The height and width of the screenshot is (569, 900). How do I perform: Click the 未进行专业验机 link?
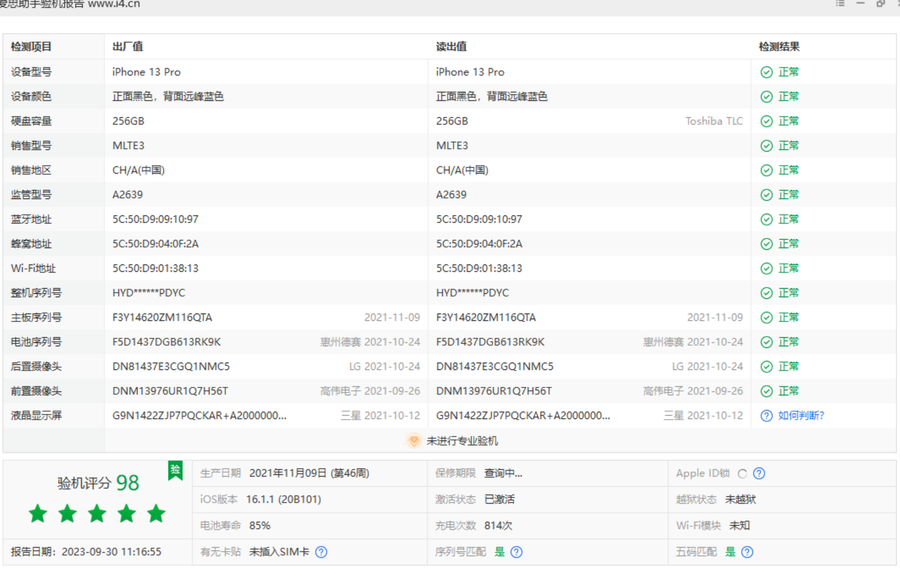tap(462, 441)
